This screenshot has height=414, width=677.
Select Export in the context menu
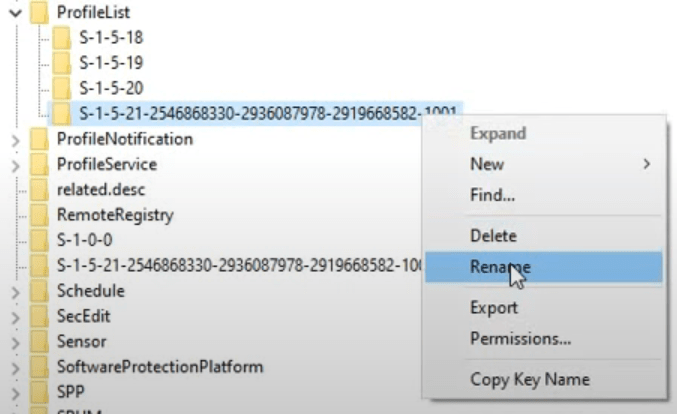click(494, 308)
